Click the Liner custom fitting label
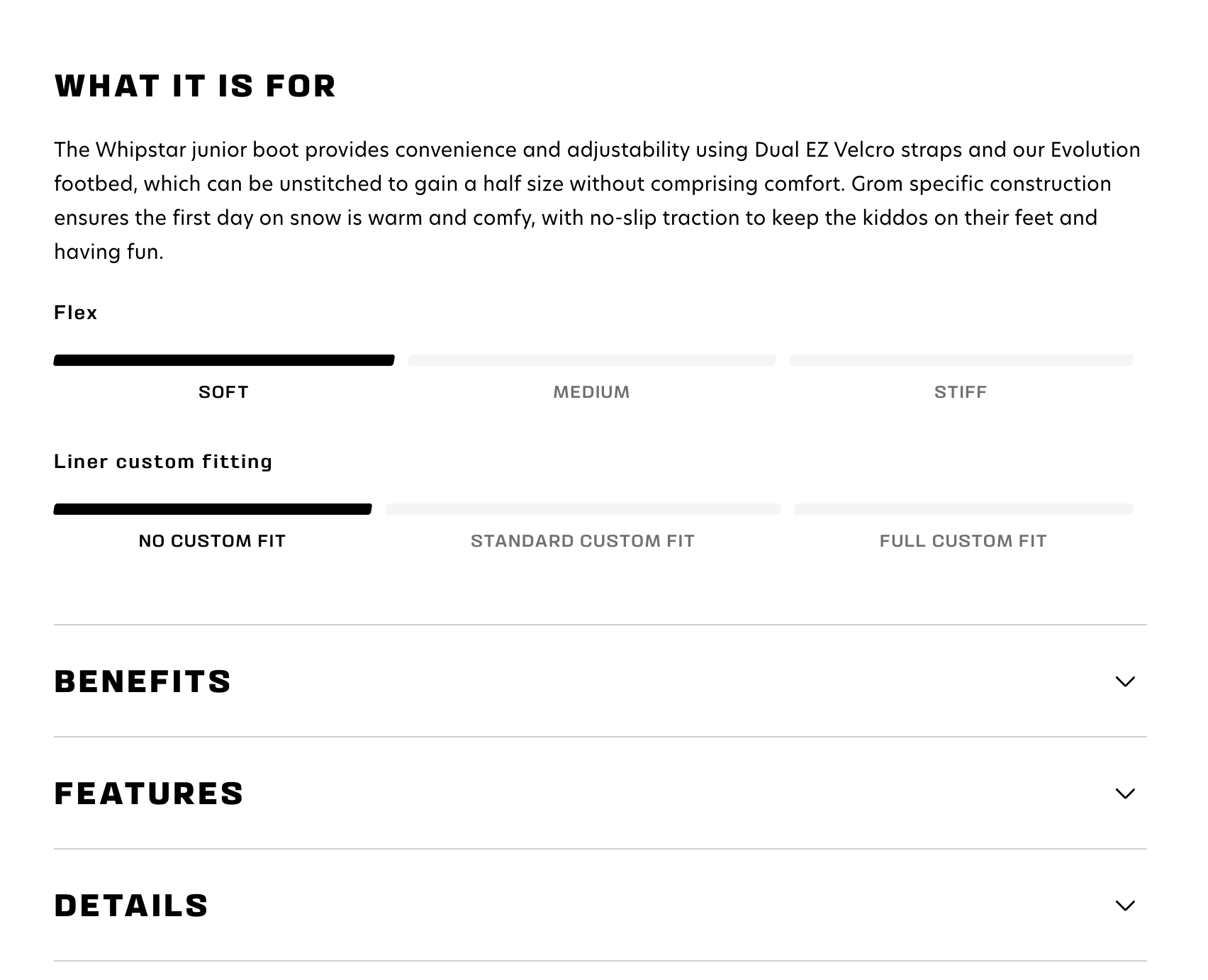1208x980 pixels. coord(163,462)
